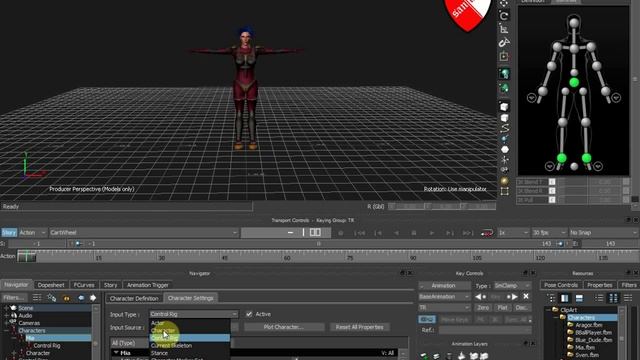Click the Reset All Properties button

point(359,327)
